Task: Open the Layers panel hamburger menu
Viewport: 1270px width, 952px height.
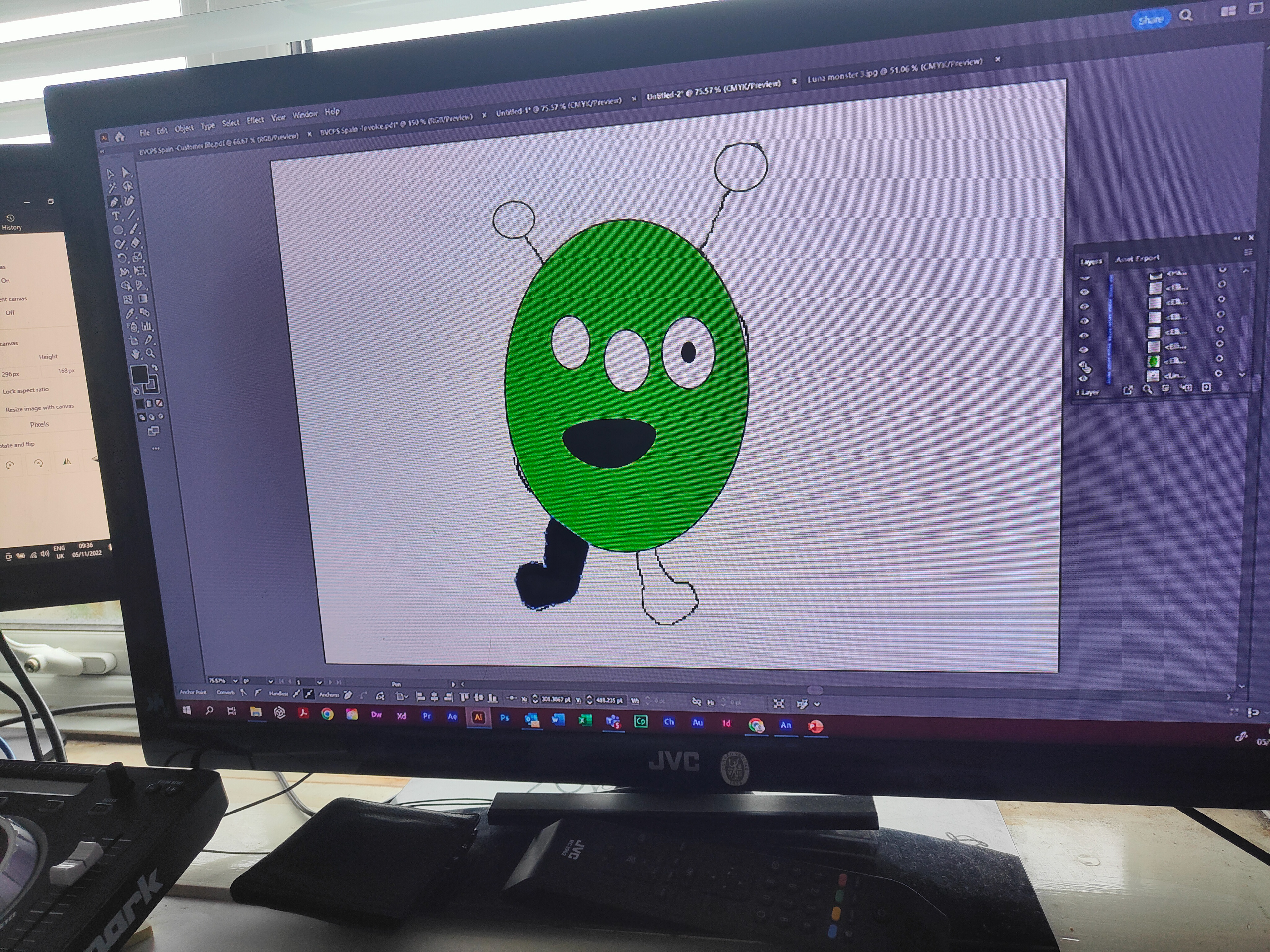Action: pos(1248,252)
